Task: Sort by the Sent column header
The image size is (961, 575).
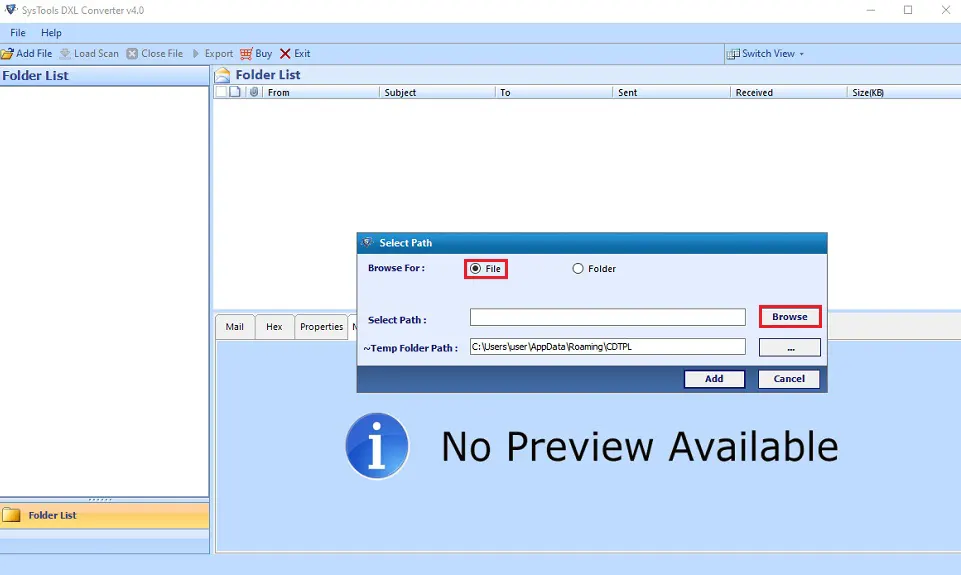Action: tap(670, 93)
